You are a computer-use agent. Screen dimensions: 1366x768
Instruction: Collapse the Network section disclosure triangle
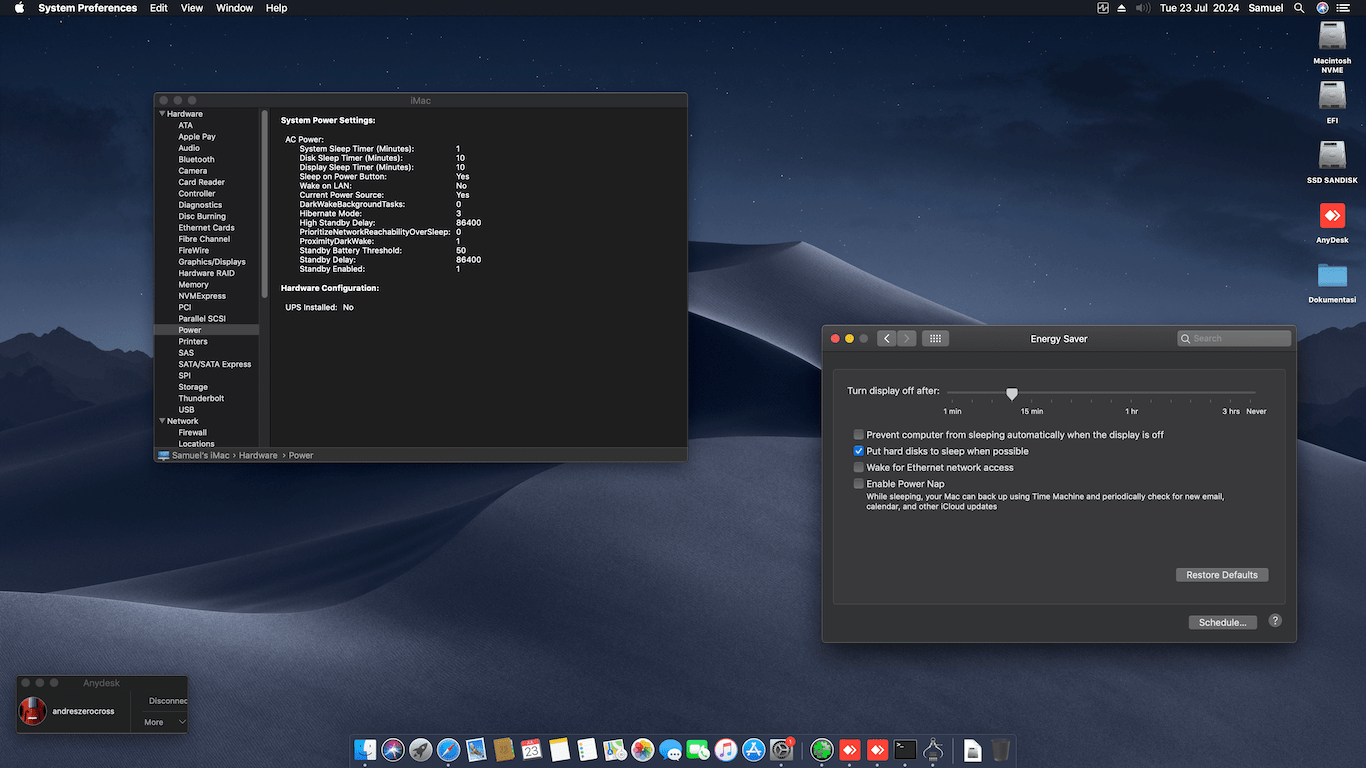point(162,421)
